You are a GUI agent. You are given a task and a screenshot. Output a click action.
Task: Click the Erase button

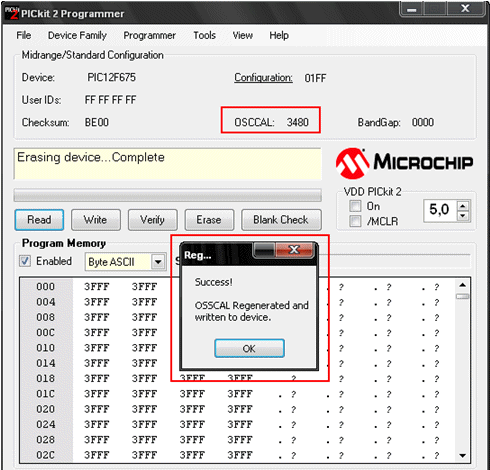point(209,220)
